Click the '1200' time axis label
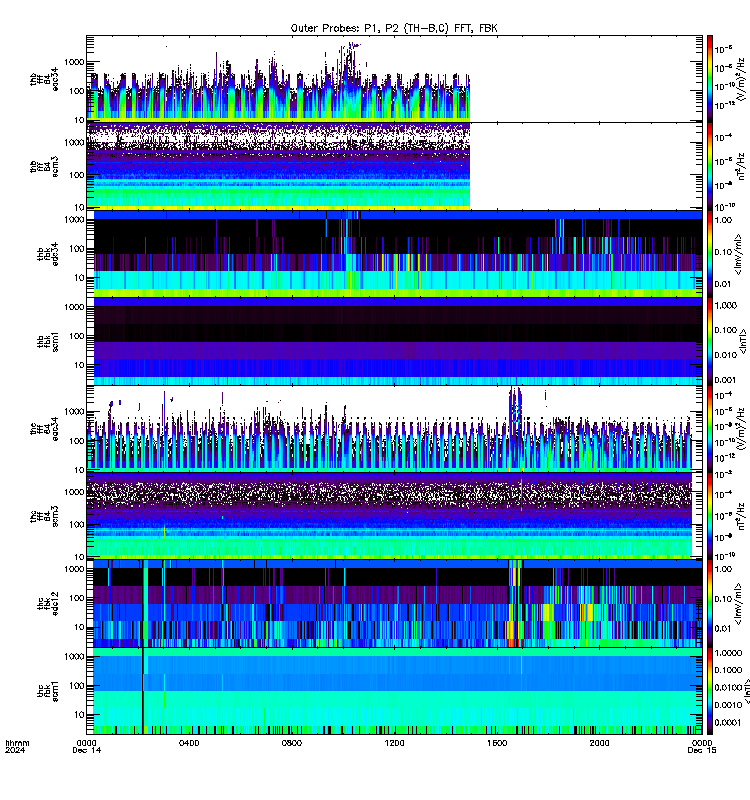This screenshot has height=800, width=750. [394, 743]
